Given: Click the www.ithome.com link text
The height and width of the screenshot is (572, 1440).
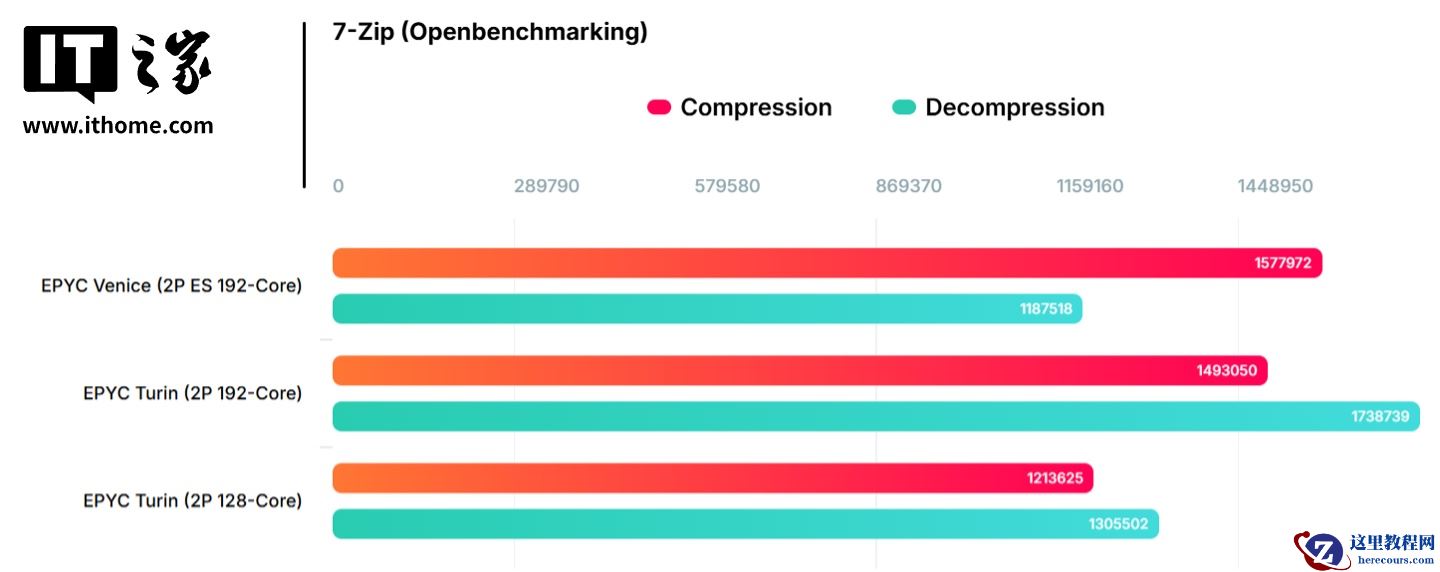Looking at the screenshot, I should click(118, 126).
